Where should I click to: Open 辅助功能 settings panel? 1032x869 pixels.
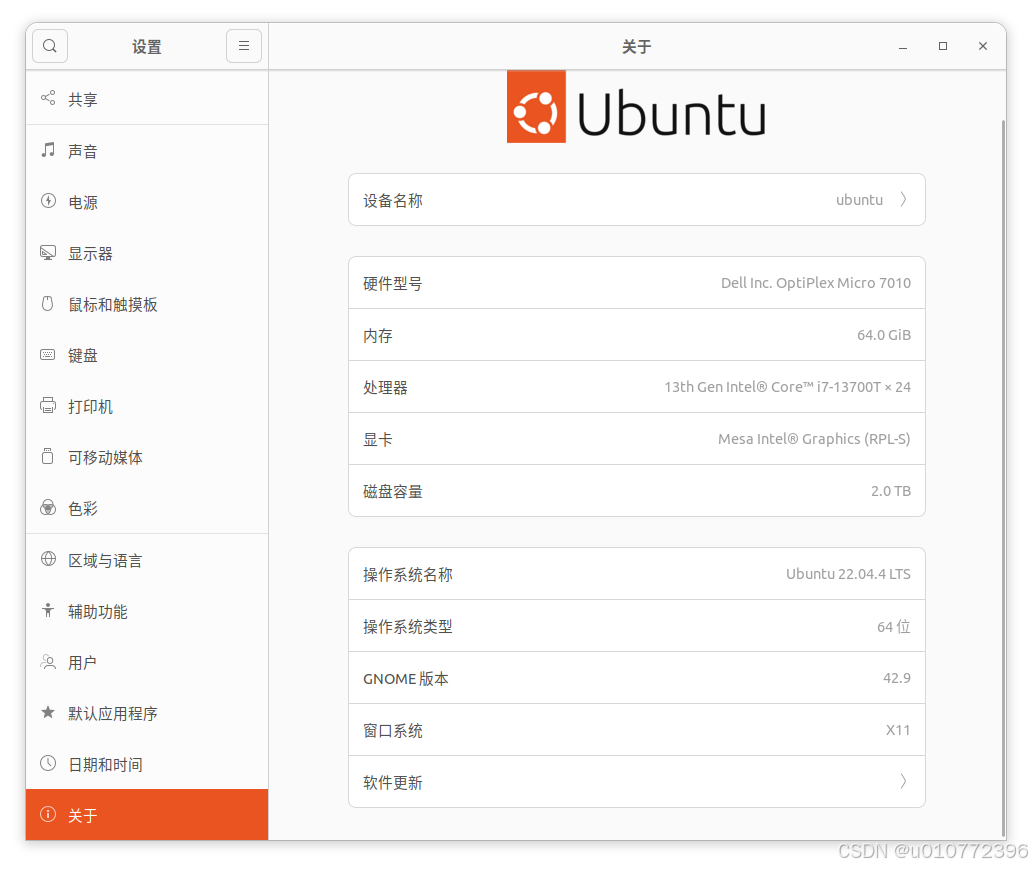tap(147, 612)
